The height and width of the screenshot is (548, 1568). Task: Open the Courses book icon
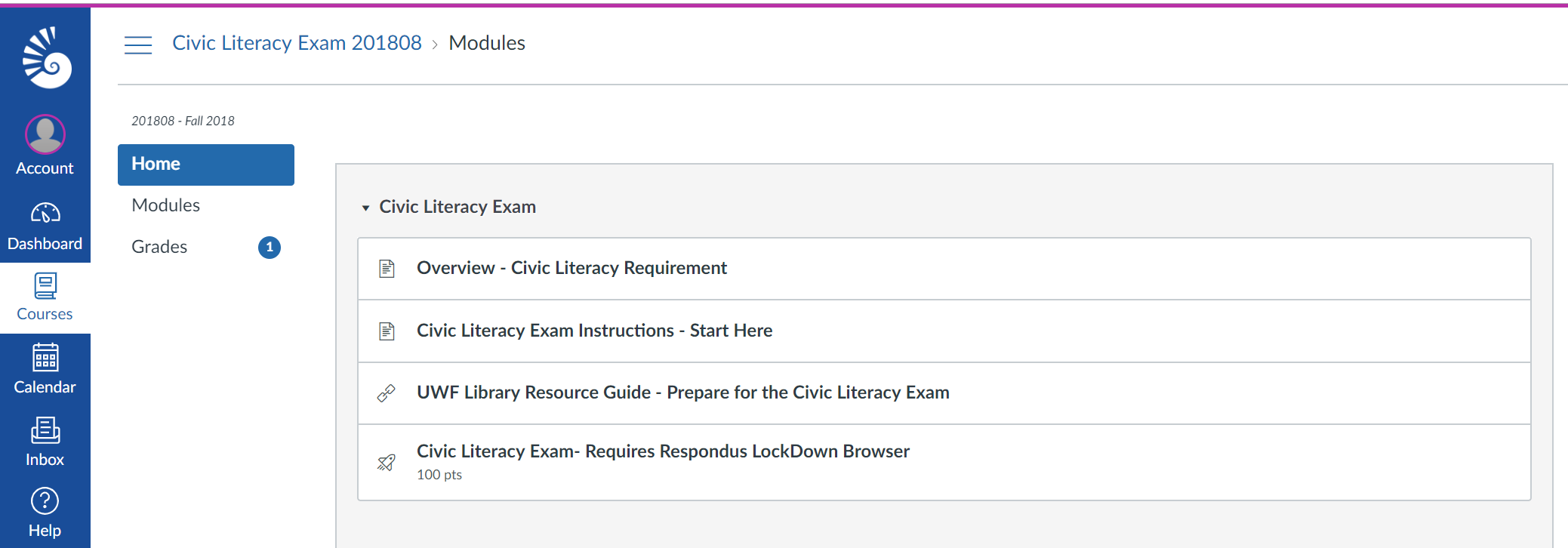pos(45,285)
